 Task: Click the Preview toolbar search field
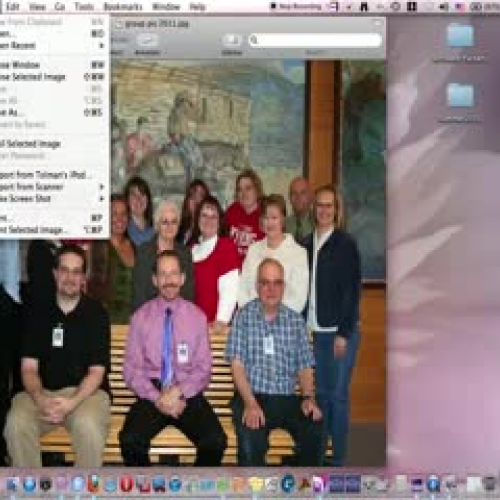pyautogui.click(x=315, y=40)
